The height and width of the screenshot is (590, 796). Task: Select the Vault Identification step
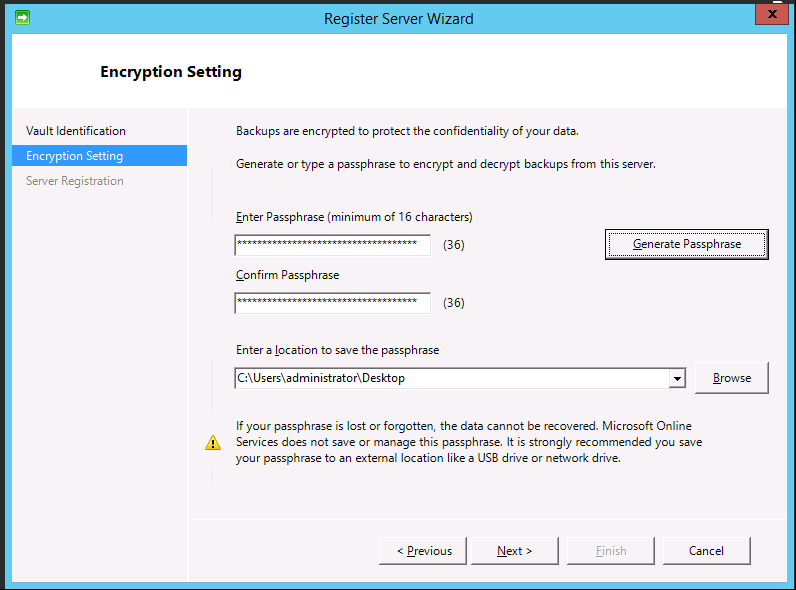click(x=76, y=131)
